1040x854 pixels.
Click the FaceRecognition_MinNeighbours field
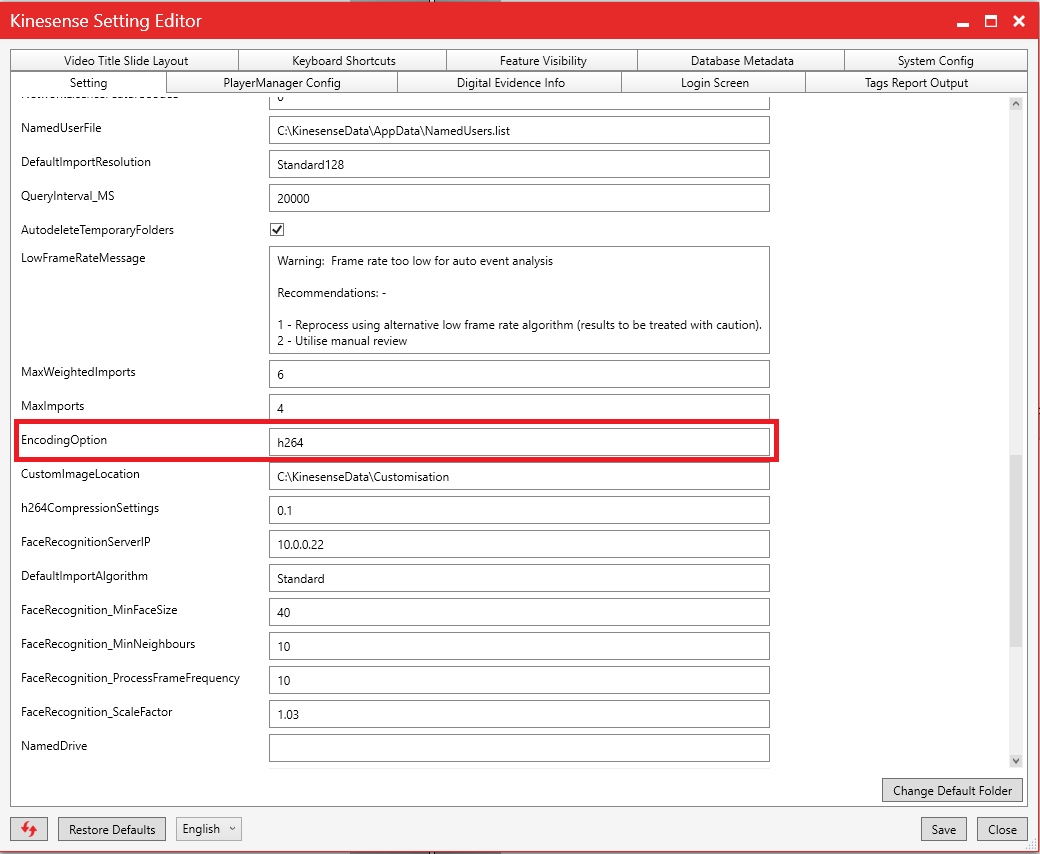click(519, 646)
